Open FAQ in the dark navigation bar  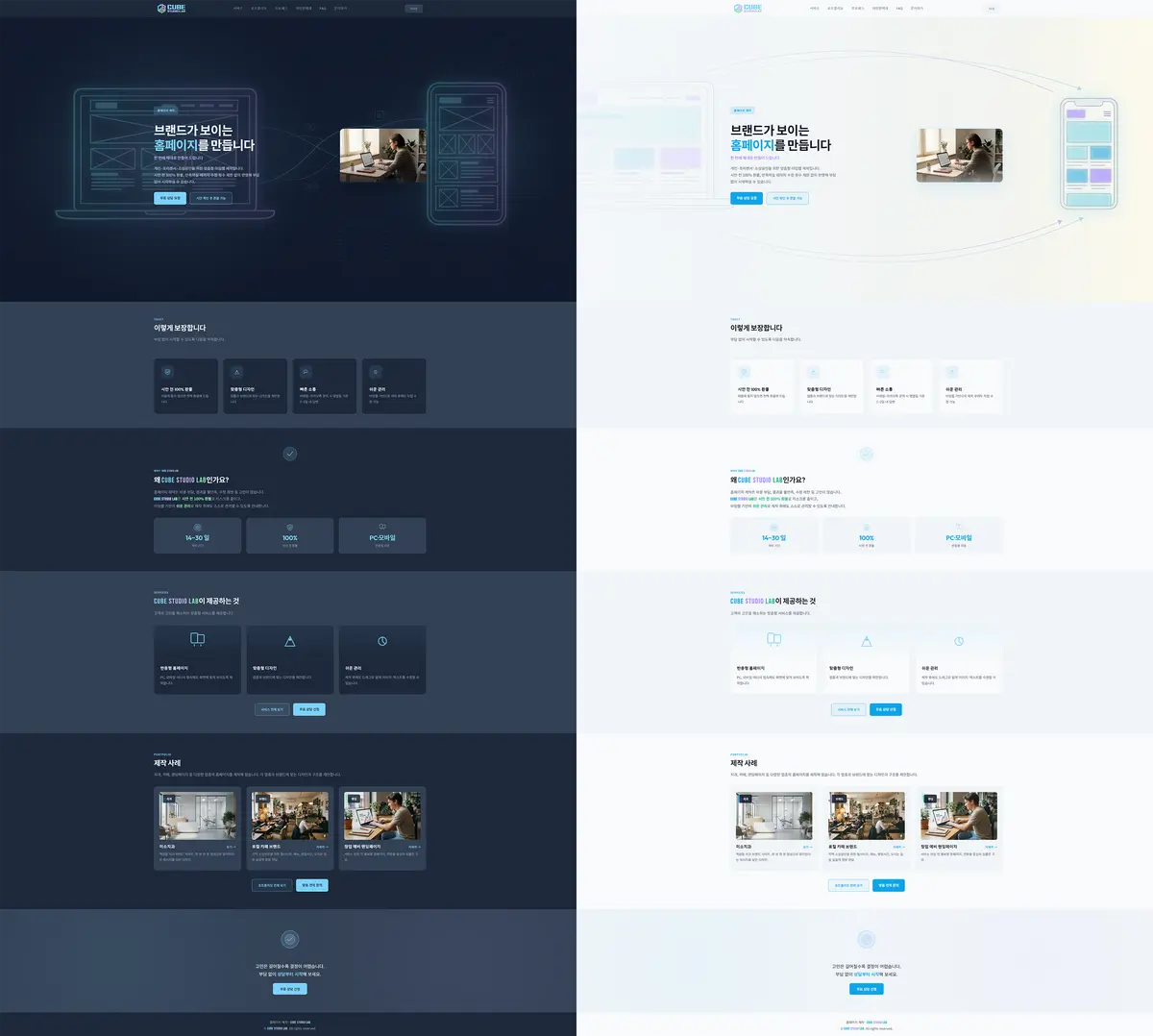323,9
